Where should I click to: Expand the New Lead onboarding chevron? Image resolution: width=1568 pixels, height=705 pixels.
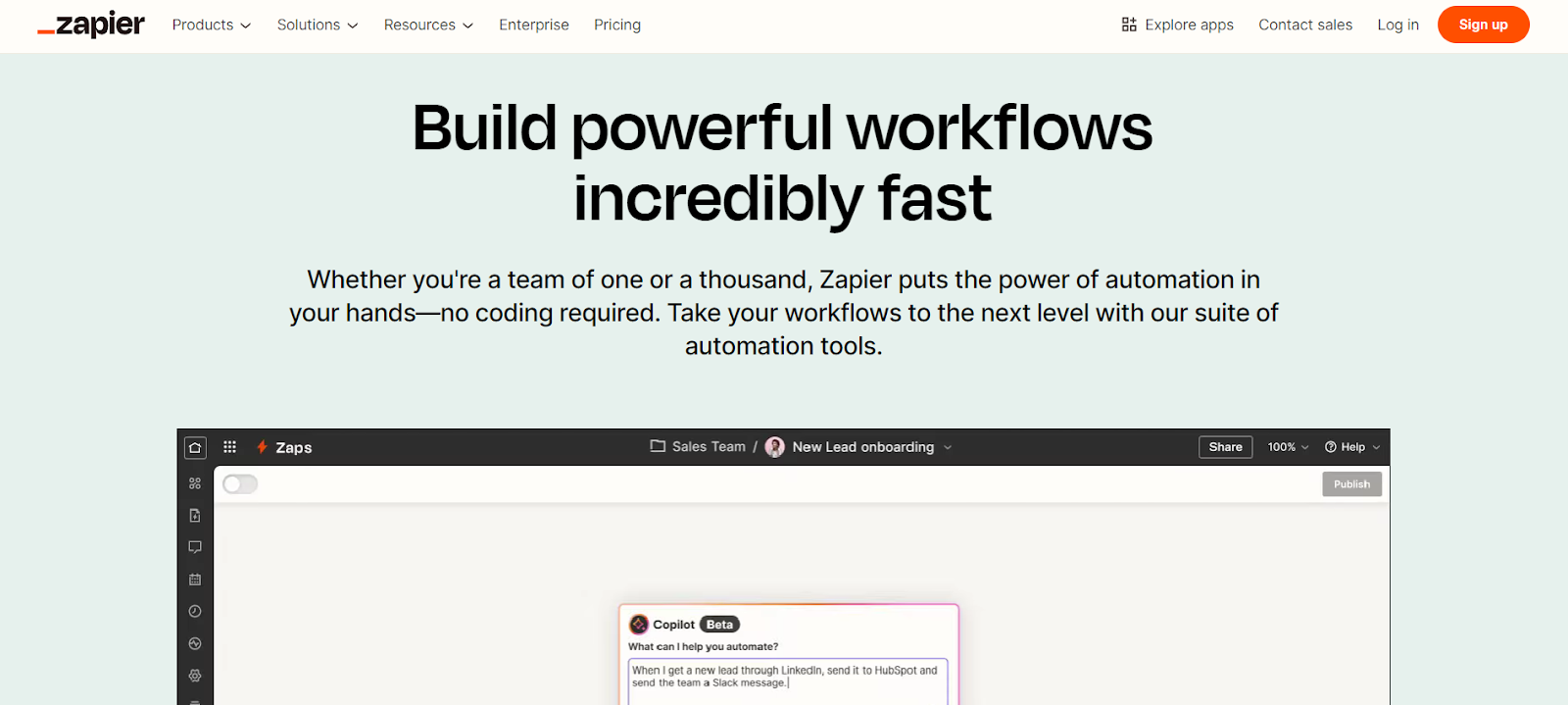tap(948, 447)
